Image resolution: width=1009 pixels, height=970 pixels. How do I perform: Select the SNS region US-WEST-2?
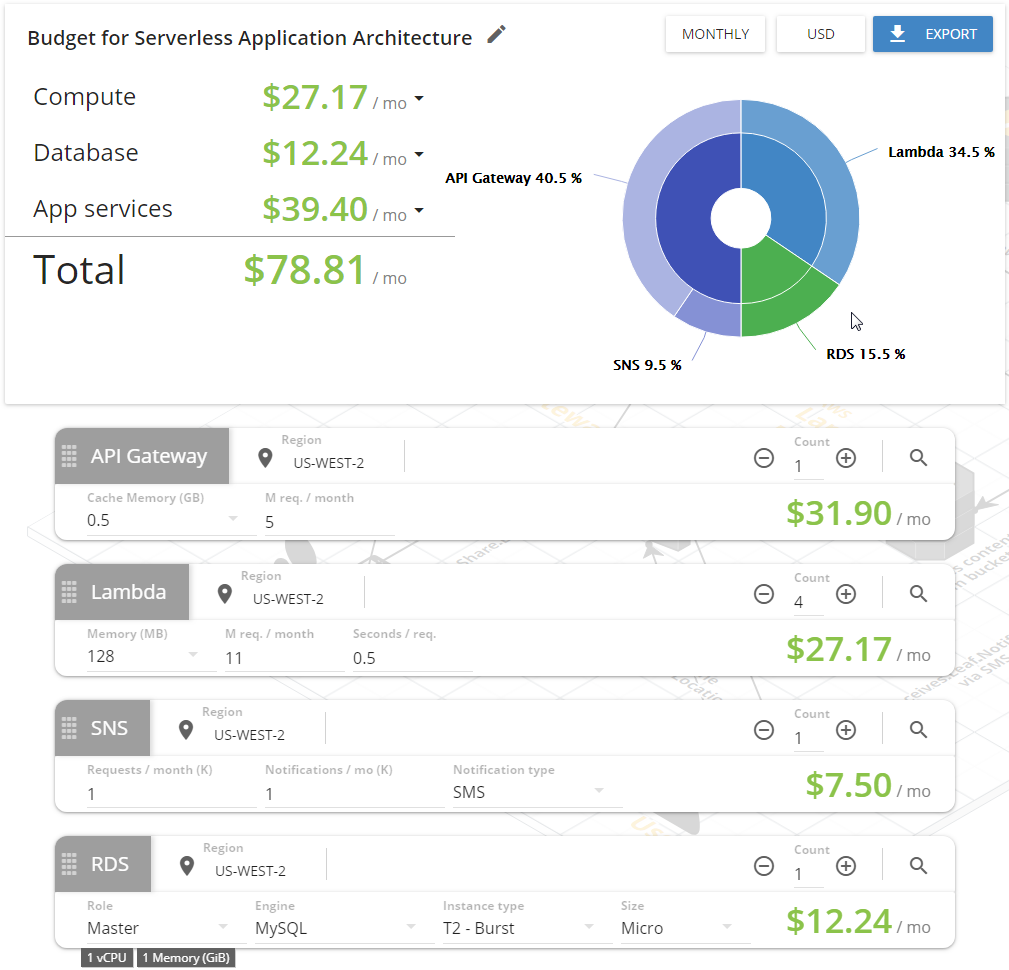(x=250, y=735)
